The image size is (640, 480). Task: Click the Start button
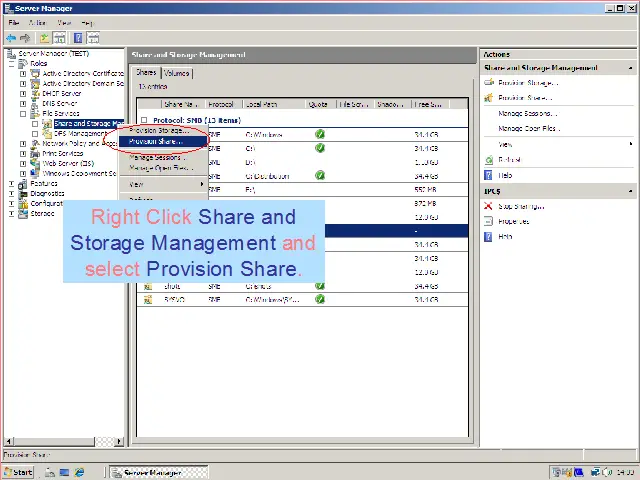18,472
